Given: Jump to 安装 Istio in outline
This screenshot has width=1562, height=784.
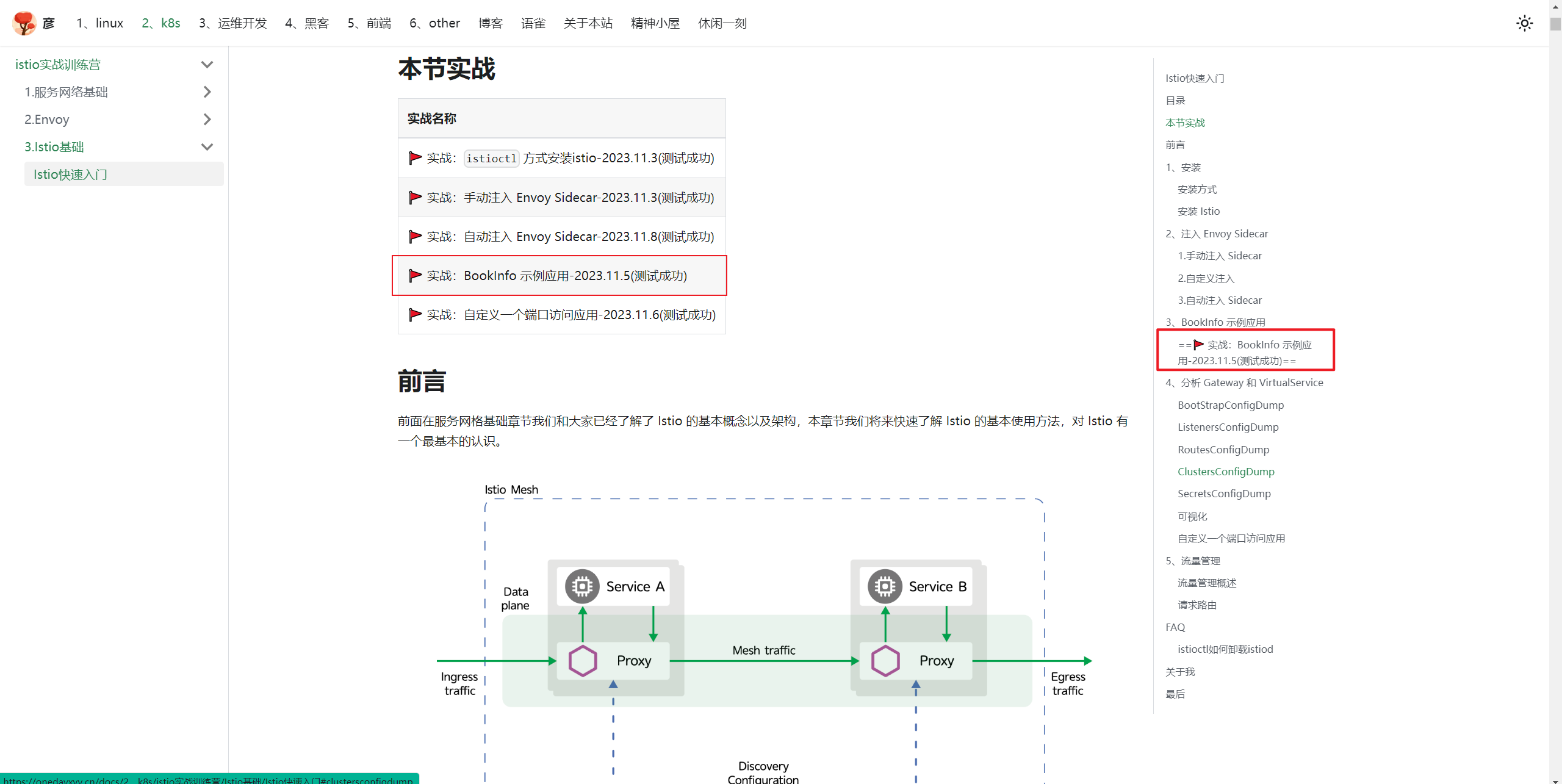Looking at the screenshot, I should click(x=1198, y=211).
